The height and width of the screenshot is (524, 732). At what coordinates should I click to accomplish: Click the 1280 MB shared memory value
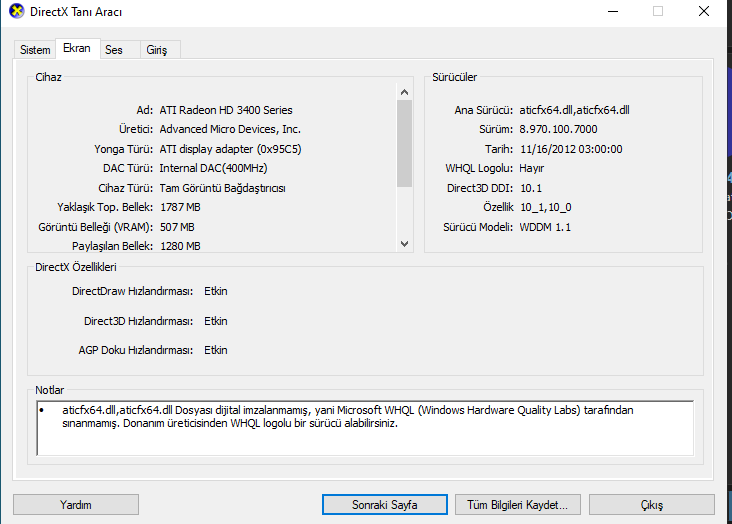180,246
